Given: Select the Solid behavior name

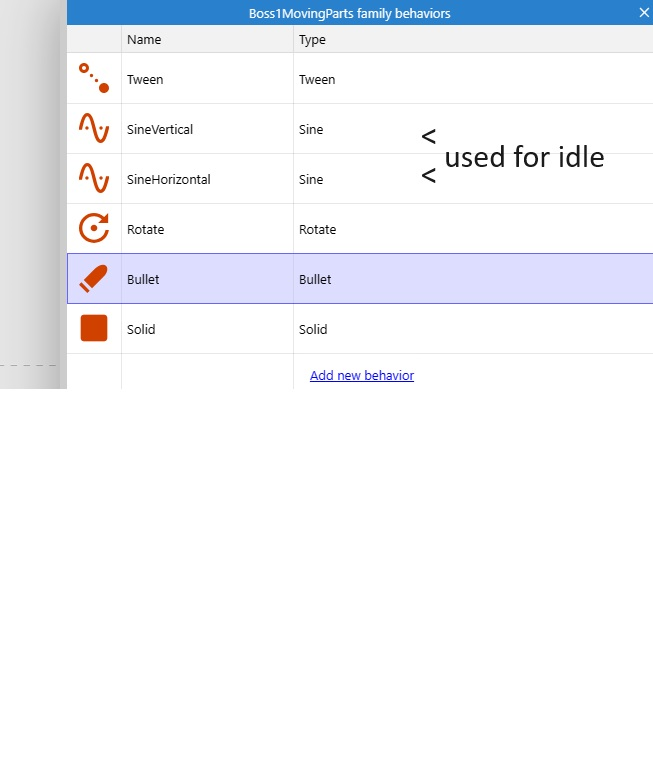Looking at the screenshot, I should [x=141, y=330].
